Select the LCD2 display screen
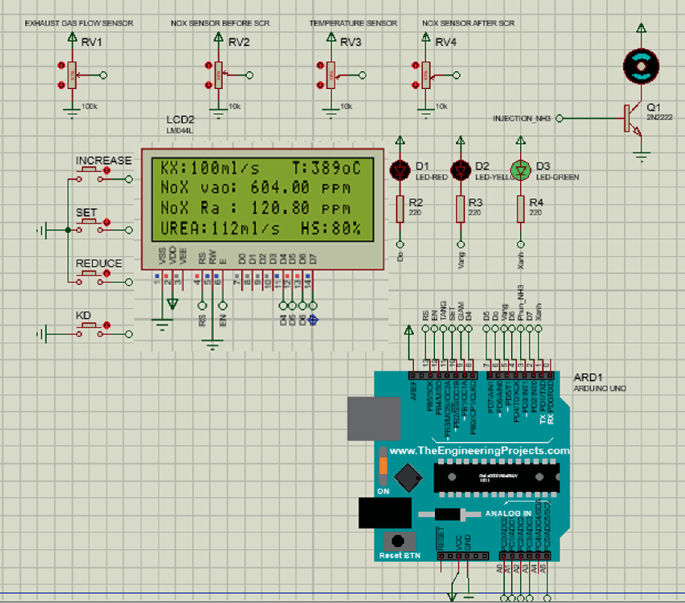Image resolution: width=685 pixels, height=603 pixels. (x=262, y=200)
